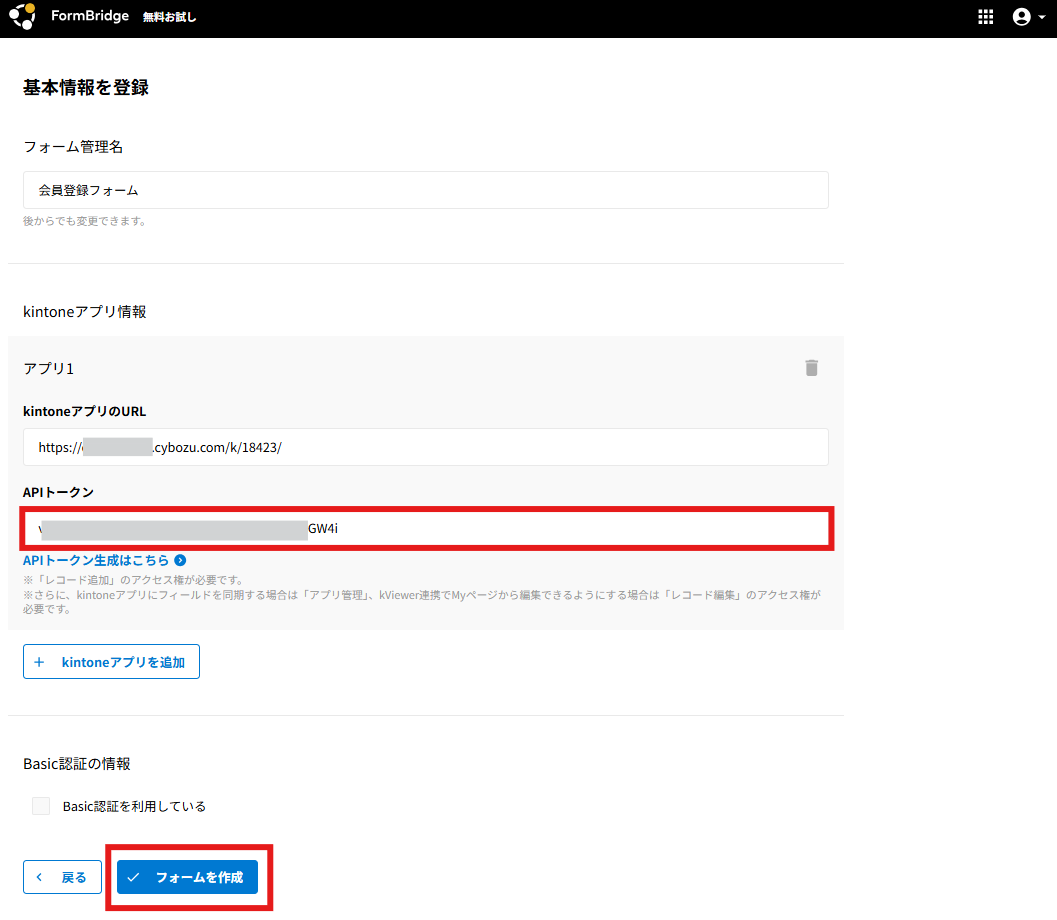Image resolution: width=1057 pixels, height=920 pixels.
Task: Open the APIトークン生成はこちら link
Action: 96,560
